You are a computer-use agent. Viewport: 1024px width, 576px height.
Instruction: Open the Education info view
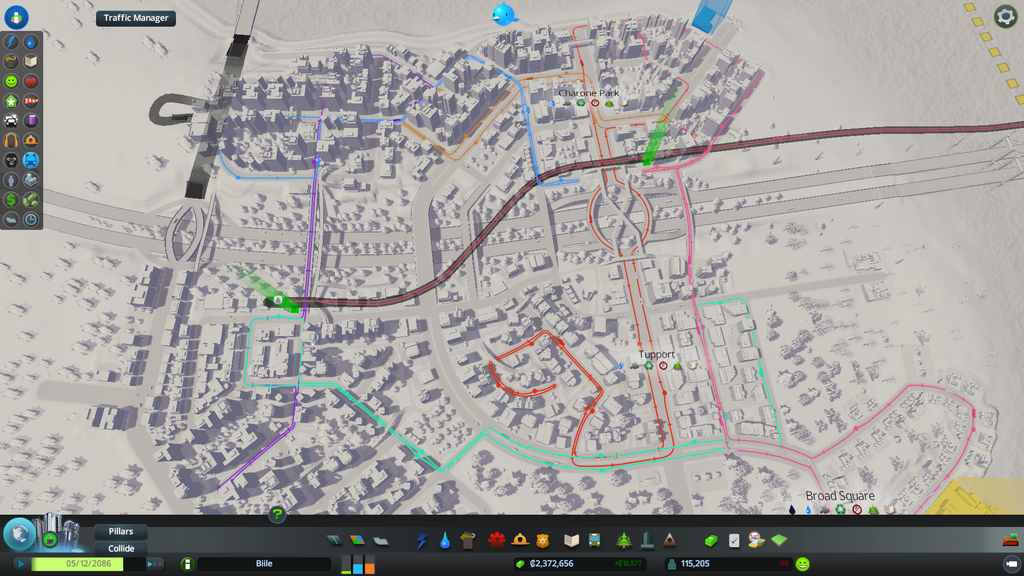[31, 61]
